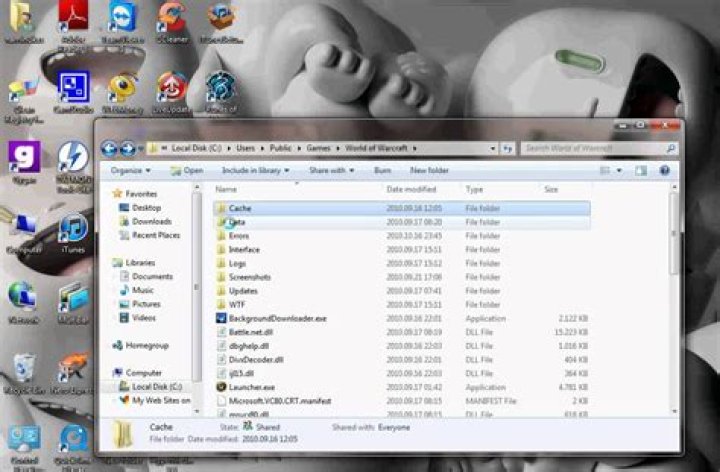Create a New folder via toolbar
This screenshot has height=472, width=720.
click(429, 171)
